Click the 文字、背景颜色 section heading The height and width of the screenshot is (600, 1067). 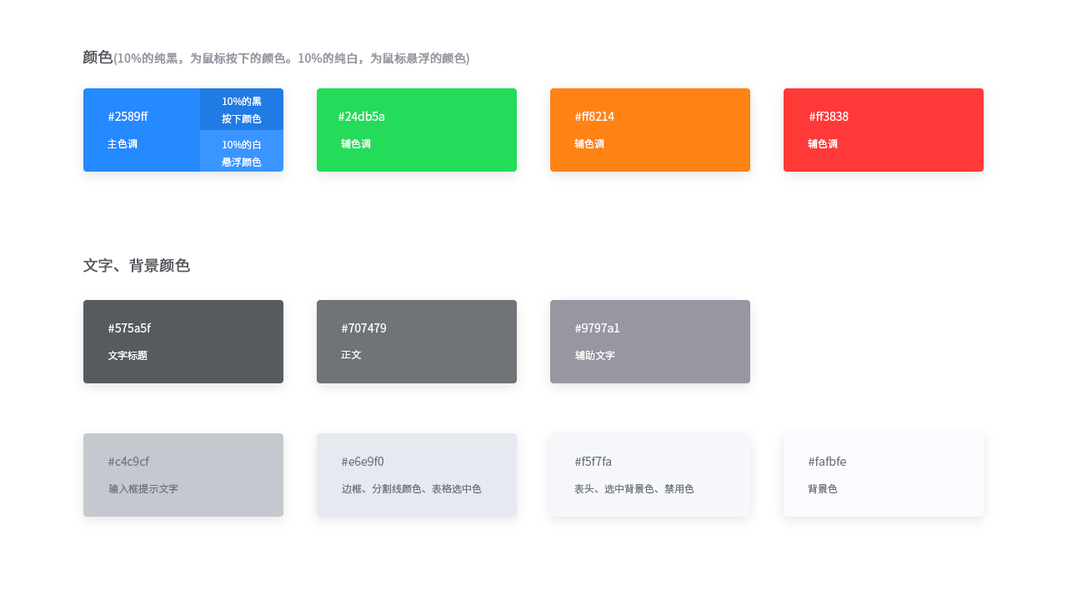(136, 265)
